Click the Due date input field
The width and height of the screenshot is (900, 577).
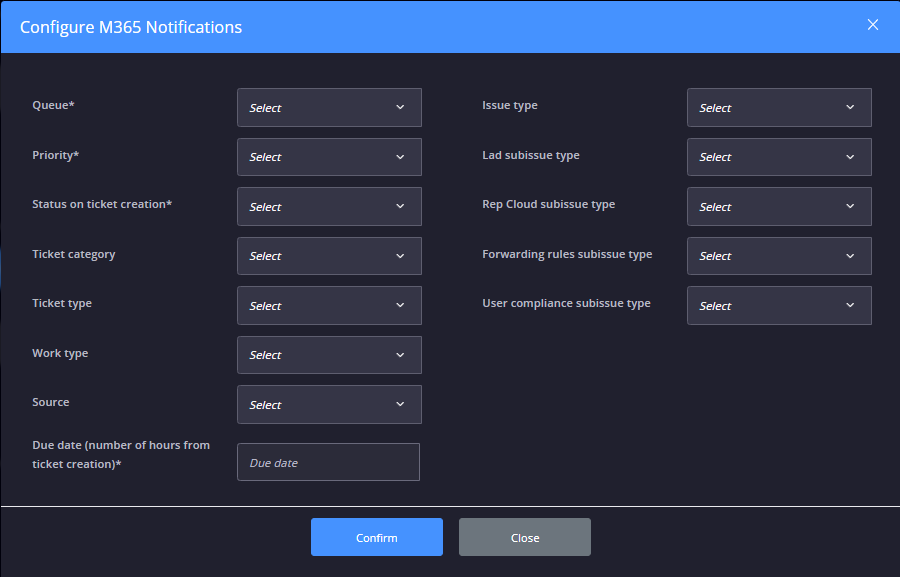[x=328, y=462]
